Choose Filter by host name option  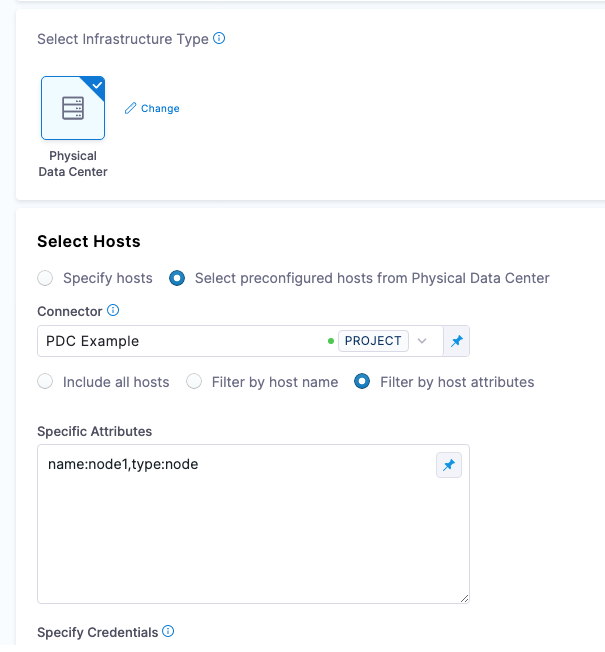pos(194,382)
